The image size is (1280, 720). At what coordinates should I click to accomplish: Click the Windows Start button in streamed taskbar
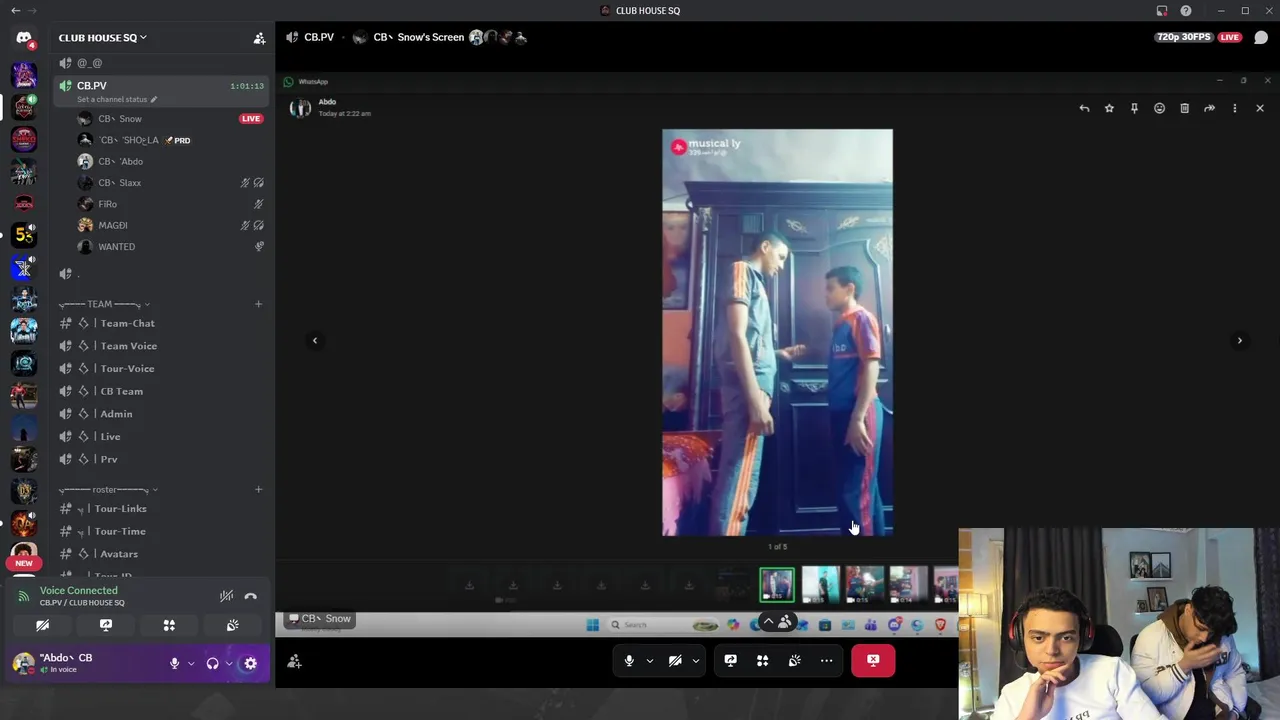(x=592, y=625)
